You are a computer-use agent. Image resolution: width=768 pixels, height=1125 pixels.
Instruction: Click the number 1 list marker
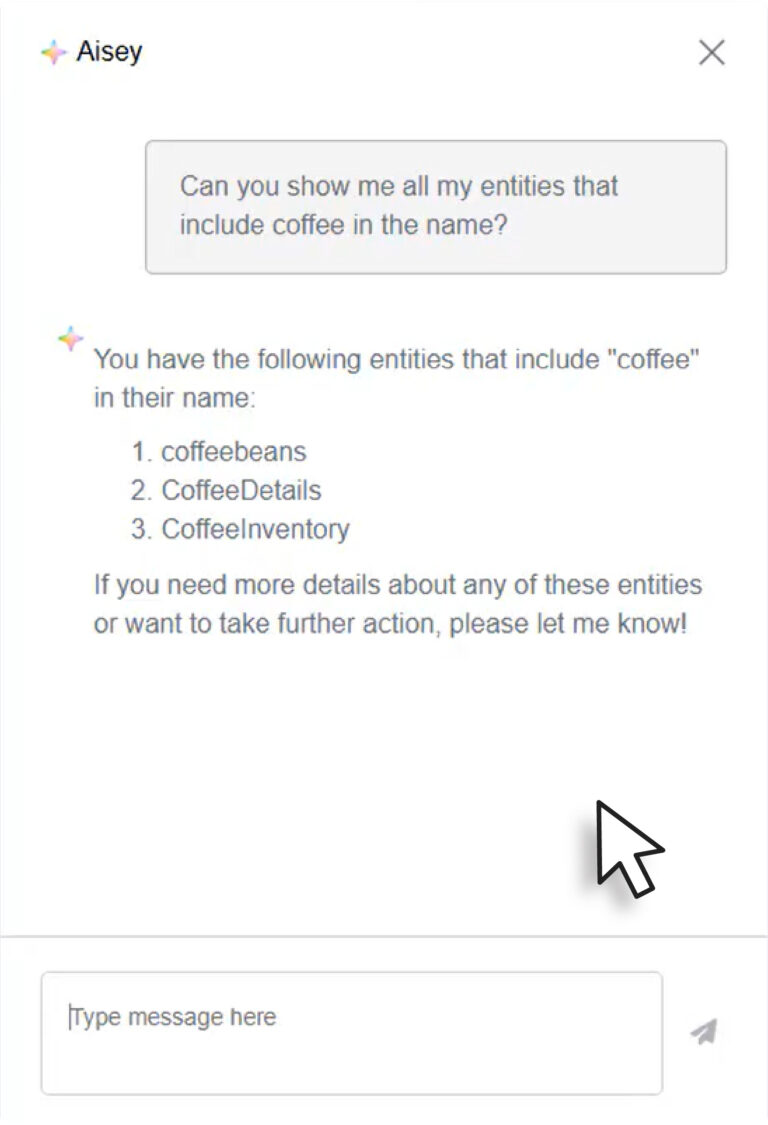pyautogui.click(x=141, y=452)
